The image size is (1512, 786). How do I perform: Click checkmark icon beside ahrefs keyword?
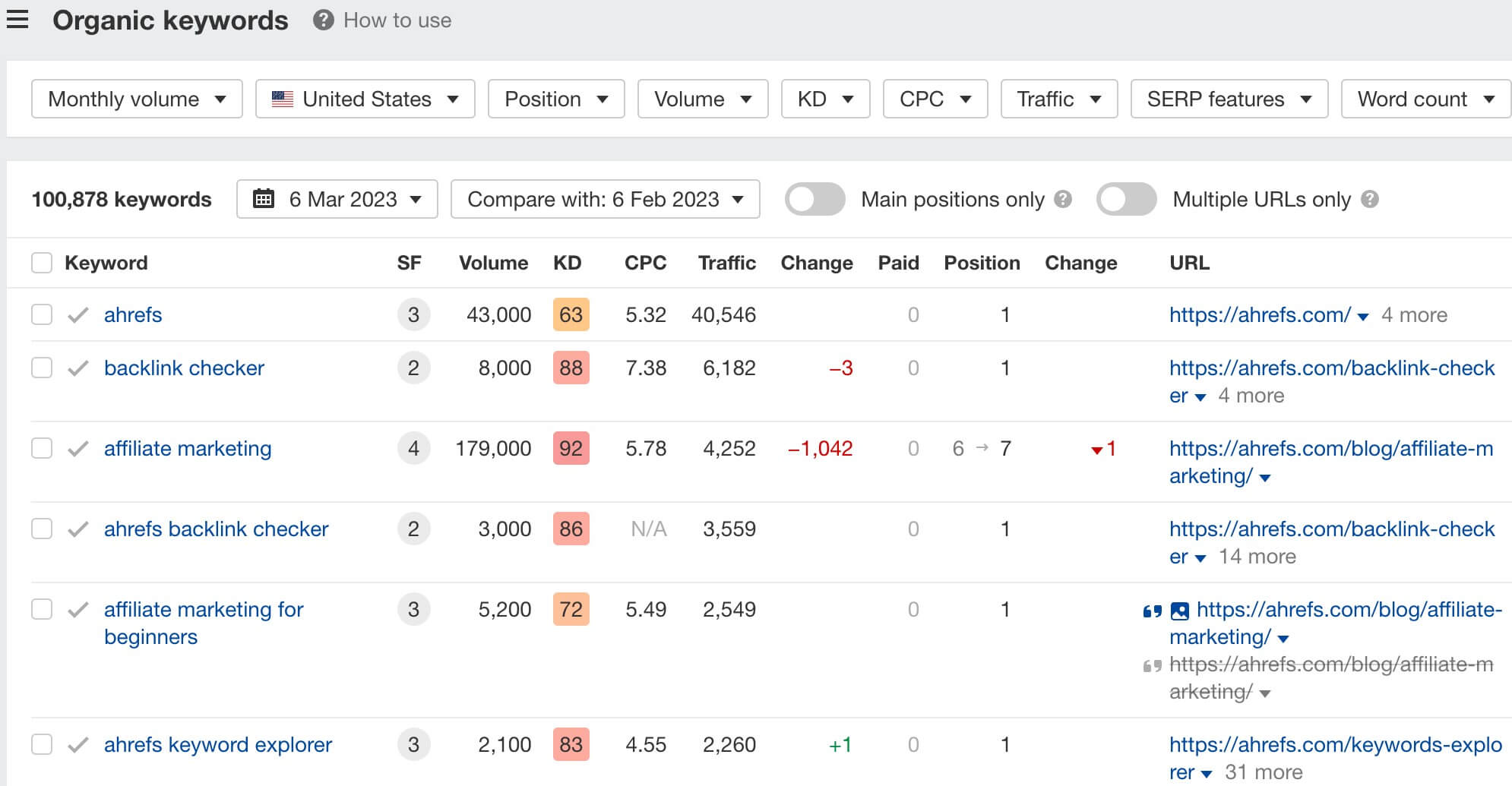(78, 314)
